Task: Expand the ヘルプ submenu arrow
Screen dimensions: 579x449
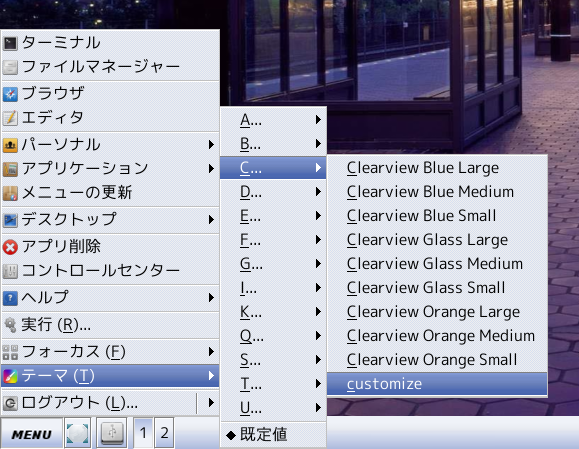Action: tap(211, 298)
